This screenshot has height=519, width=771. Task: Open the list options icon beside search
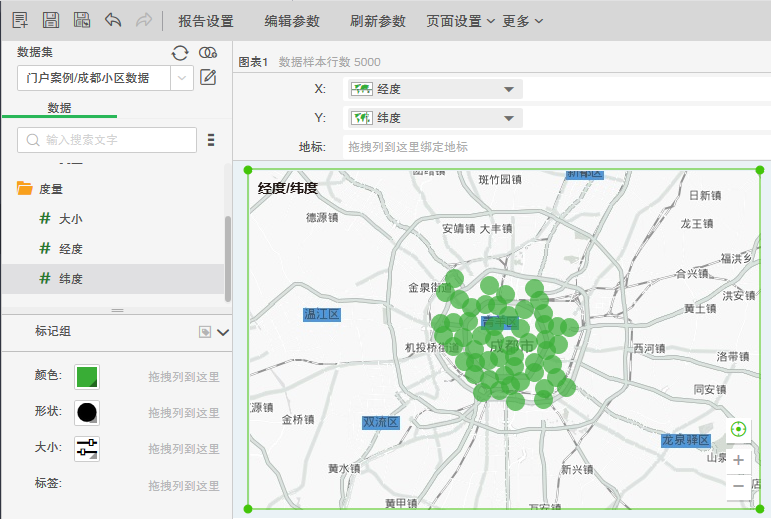211,140
